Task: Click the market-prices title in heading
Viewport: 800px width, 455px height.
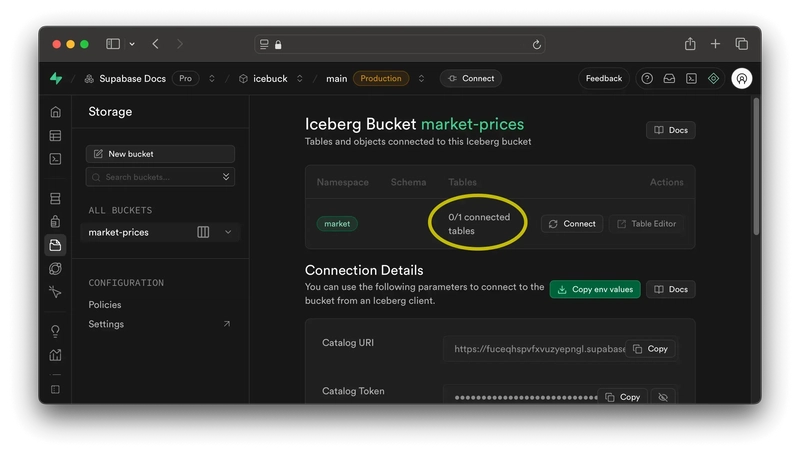Action: (x=472, y=124)
